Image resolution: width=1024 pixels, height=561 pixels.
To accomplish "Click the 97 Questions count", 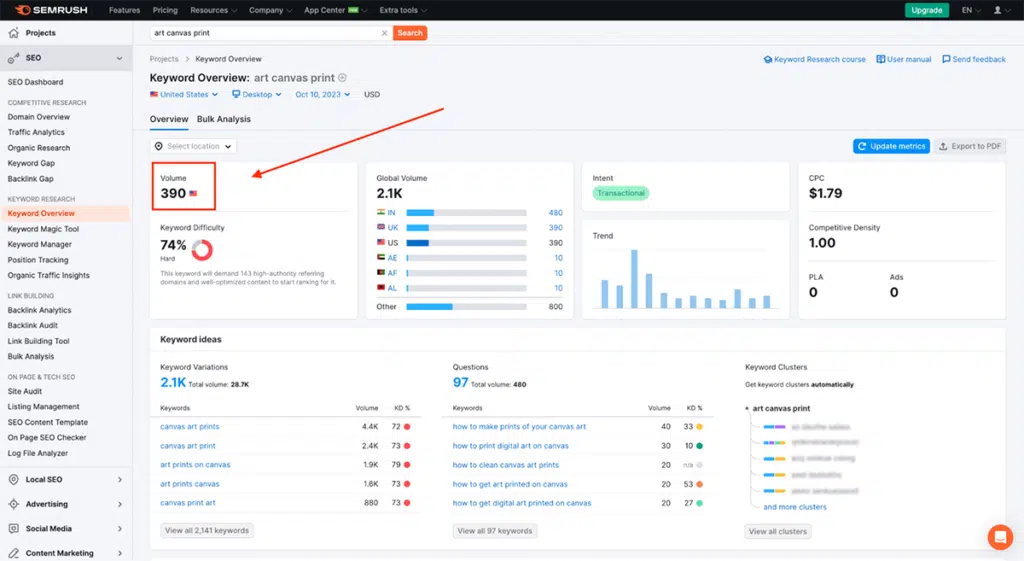I will pyautogui.click(x=460, y=383).
